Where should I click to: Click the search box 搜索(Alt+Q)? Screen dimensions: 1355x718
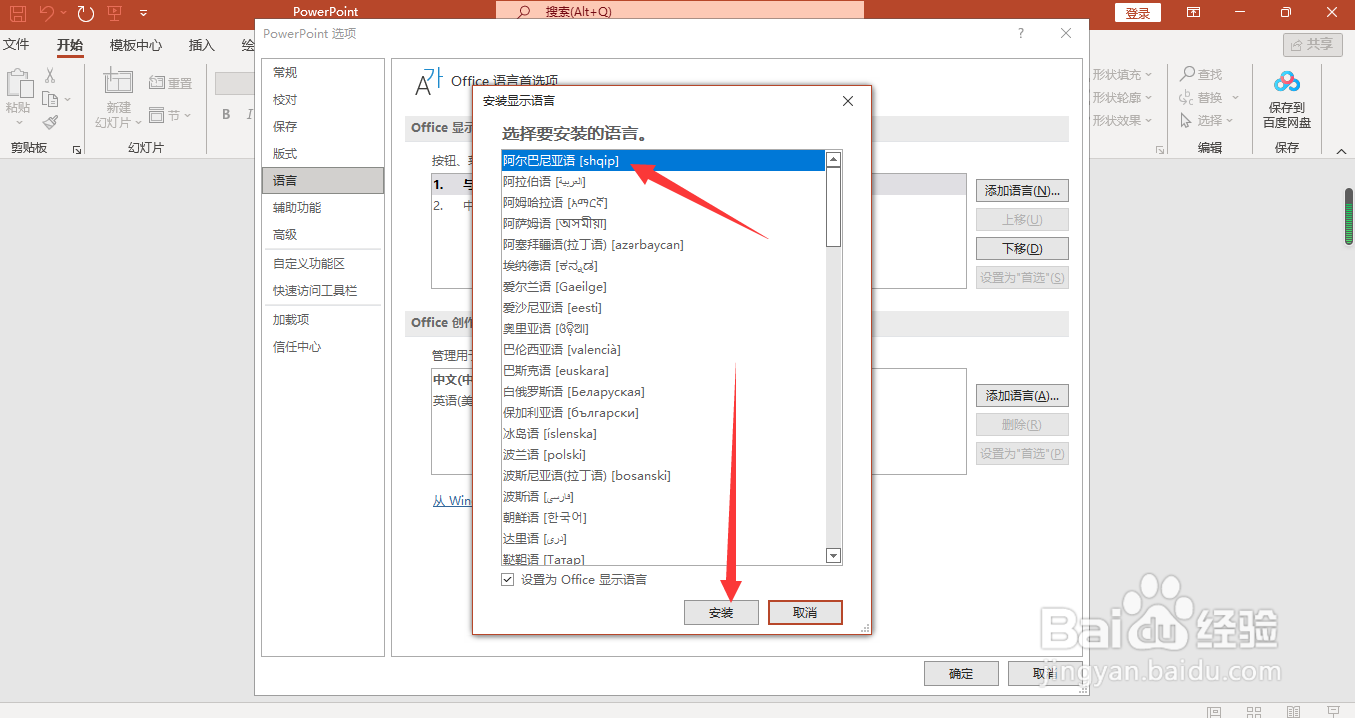[680, 12]
